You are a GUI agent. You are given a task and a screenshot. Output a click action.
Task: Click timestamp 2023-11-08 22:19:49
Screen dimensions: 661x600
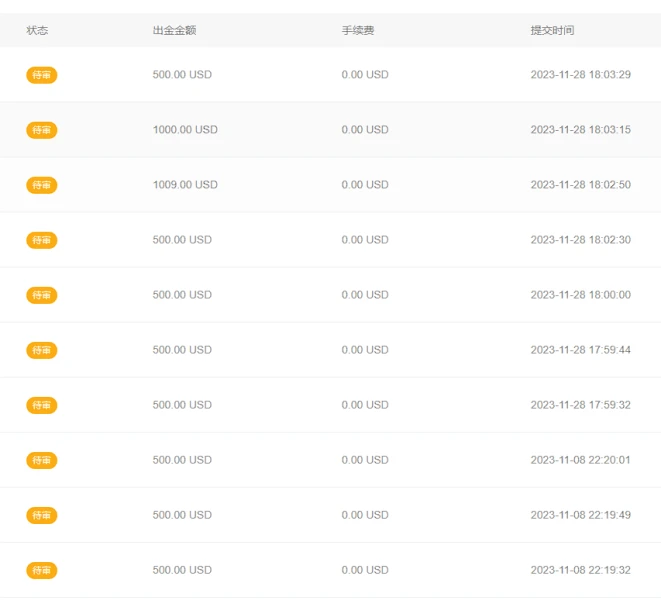click(x=580, y=515)
